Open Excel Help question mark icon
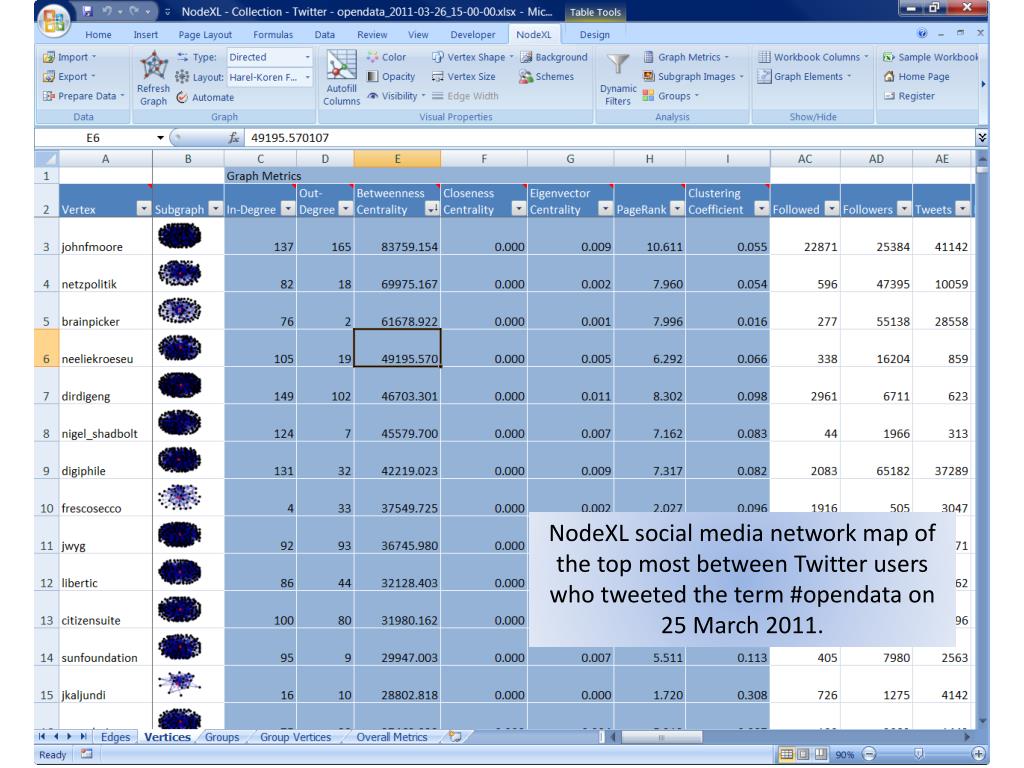Image resolution: width=1024 pixels, height=768 pixels. tap(922, 33)
